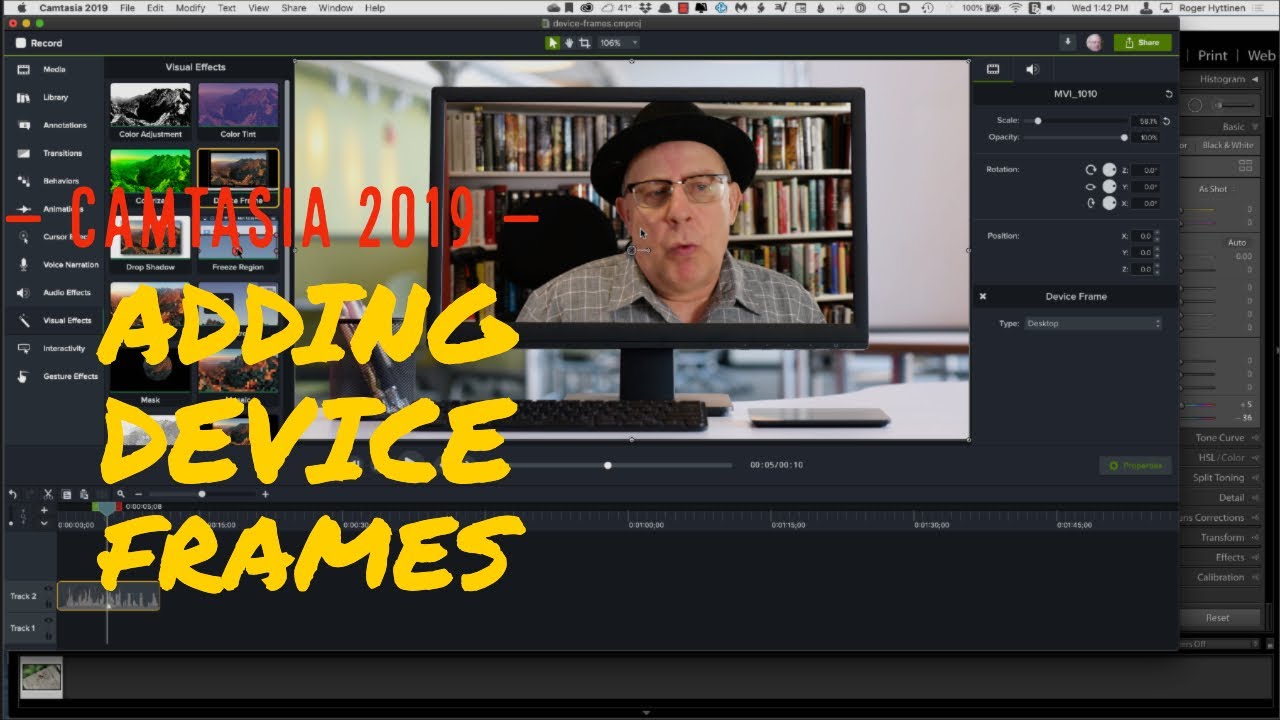Click the timeline copy icon
This screenshot has width=1280, height=720.
pos(66,494)
